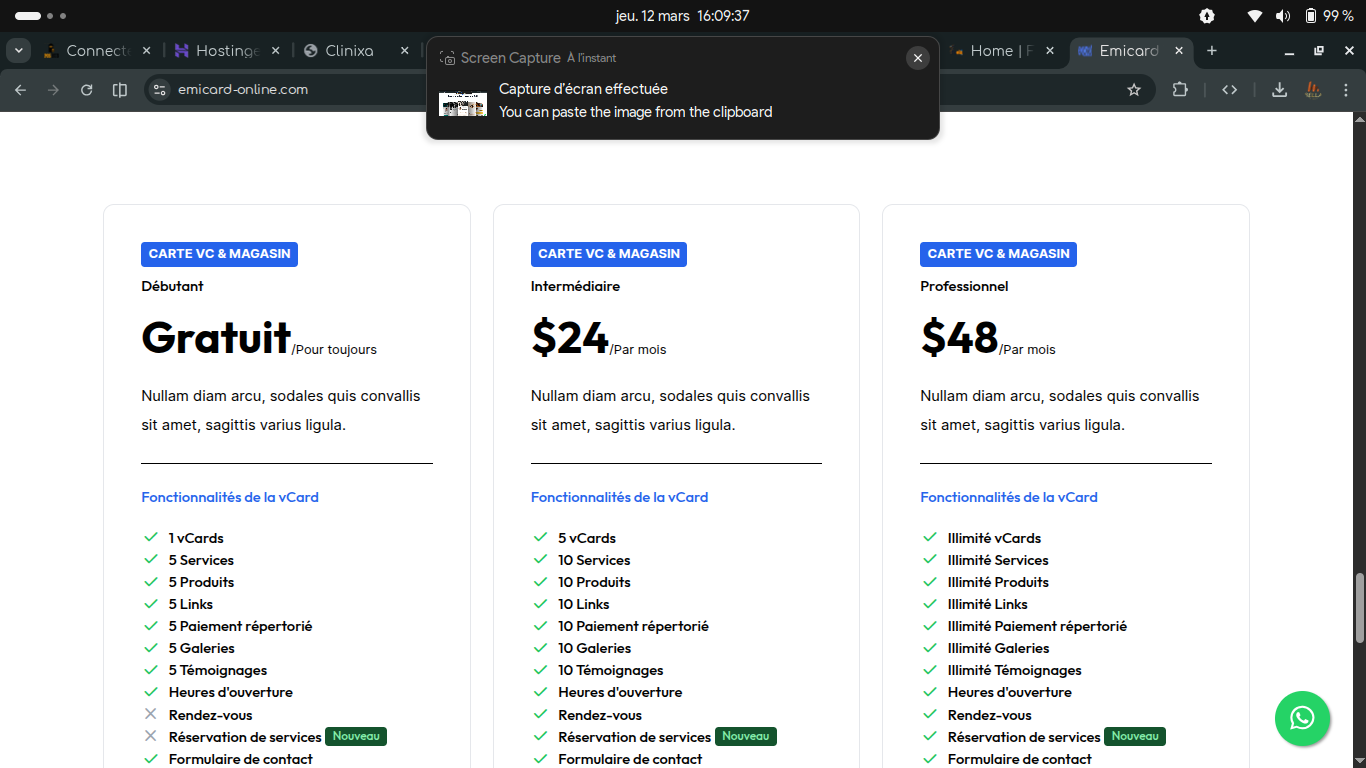Click the page's vertical scrollbar thumb

1359,607
